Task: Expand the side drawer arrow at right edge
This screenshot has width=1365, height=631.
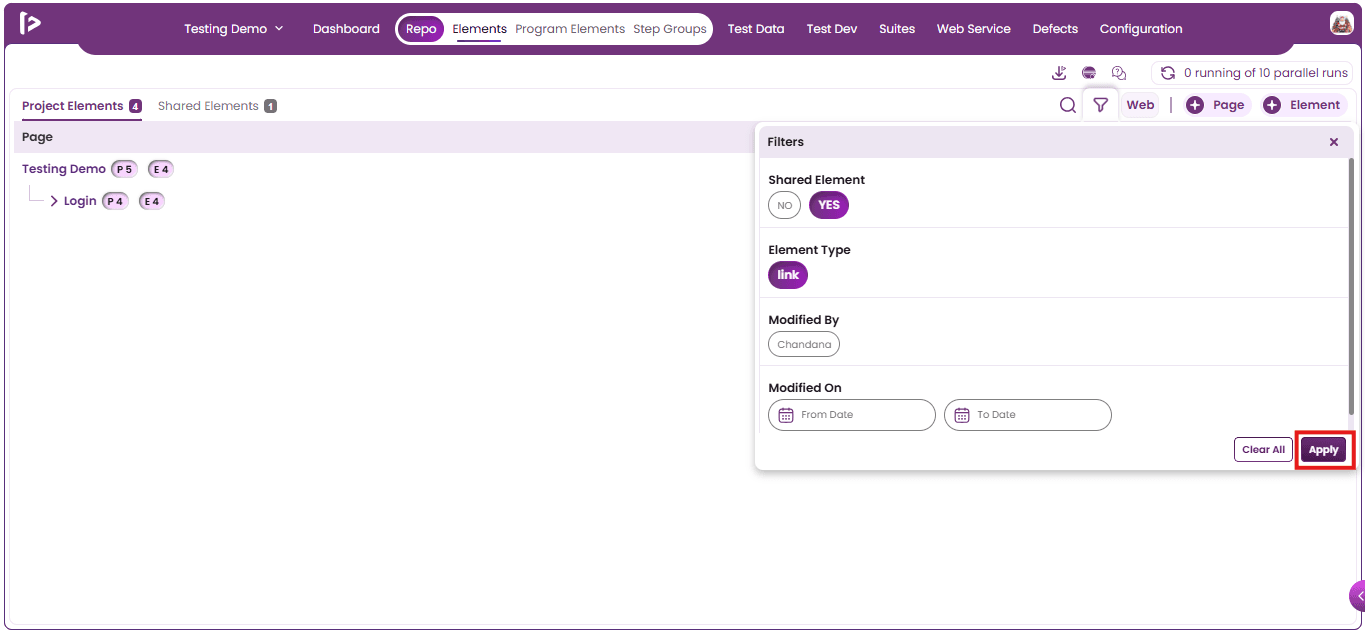Action: click(x=1358, y=596)
